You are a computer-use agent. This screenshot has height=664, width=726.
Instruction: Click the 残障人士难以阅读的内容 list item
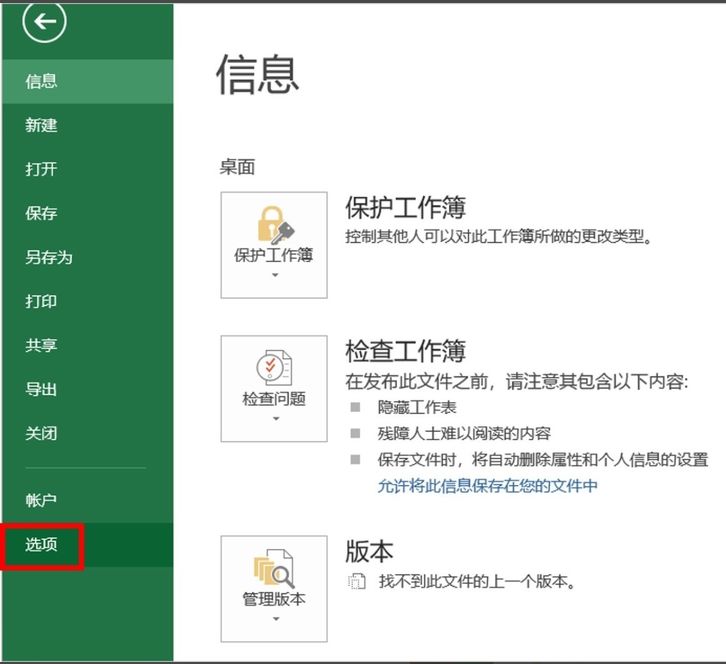(x=464, y=433)
